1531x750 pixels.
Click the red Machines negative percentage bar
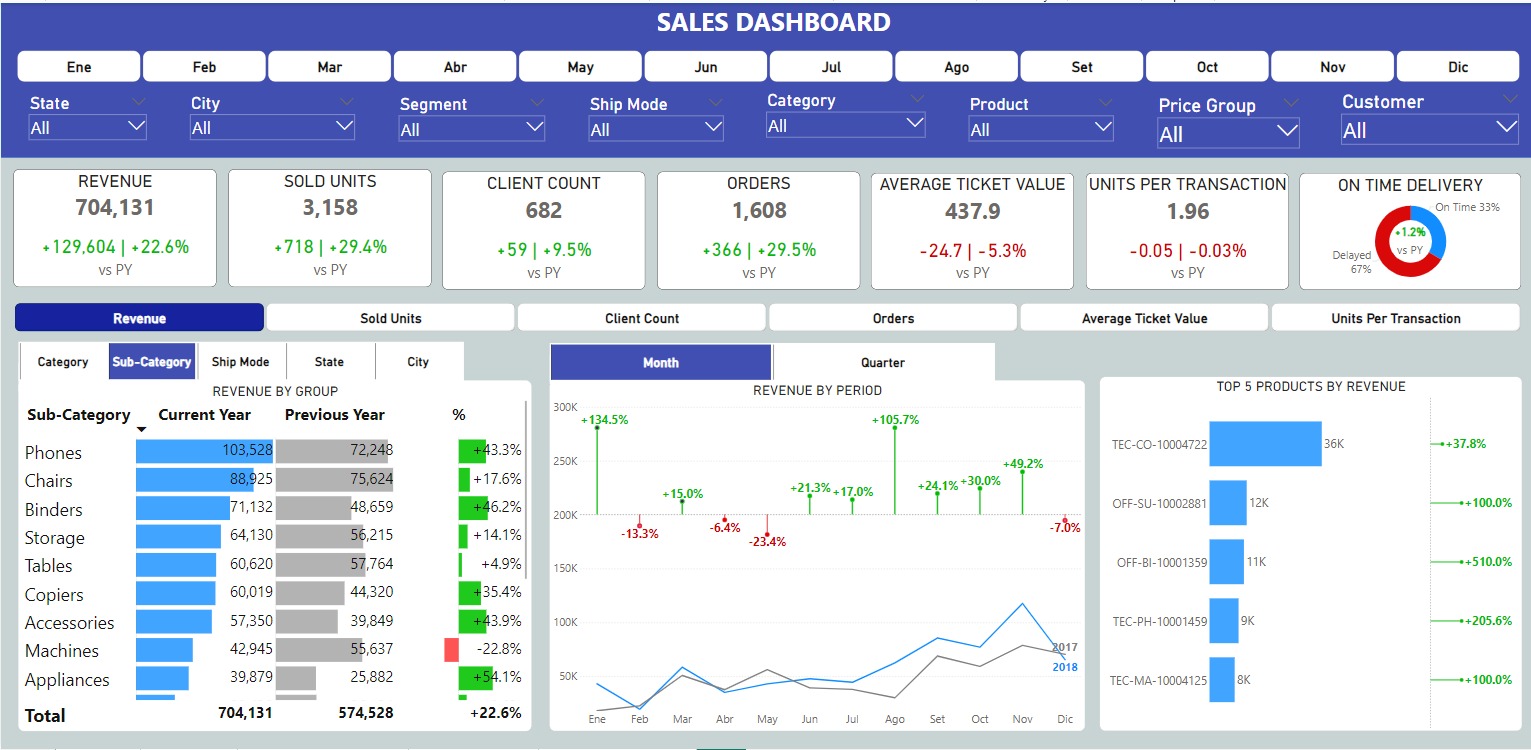pos(451,650)
